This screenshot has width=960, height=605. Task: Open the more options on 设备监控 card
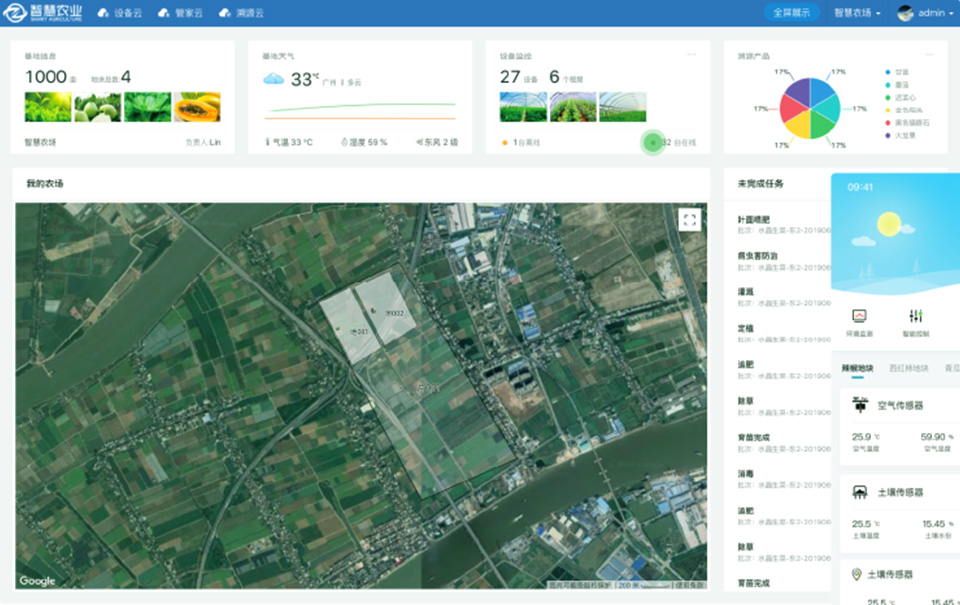click(691, 54)
